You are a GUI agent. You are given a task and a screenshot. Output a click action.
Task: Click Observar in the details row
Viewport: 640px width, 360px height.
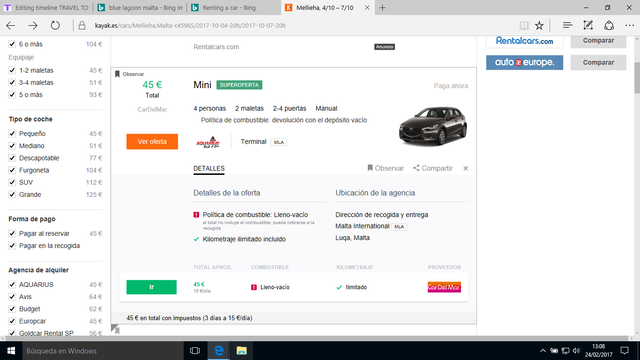coord(385,168)
